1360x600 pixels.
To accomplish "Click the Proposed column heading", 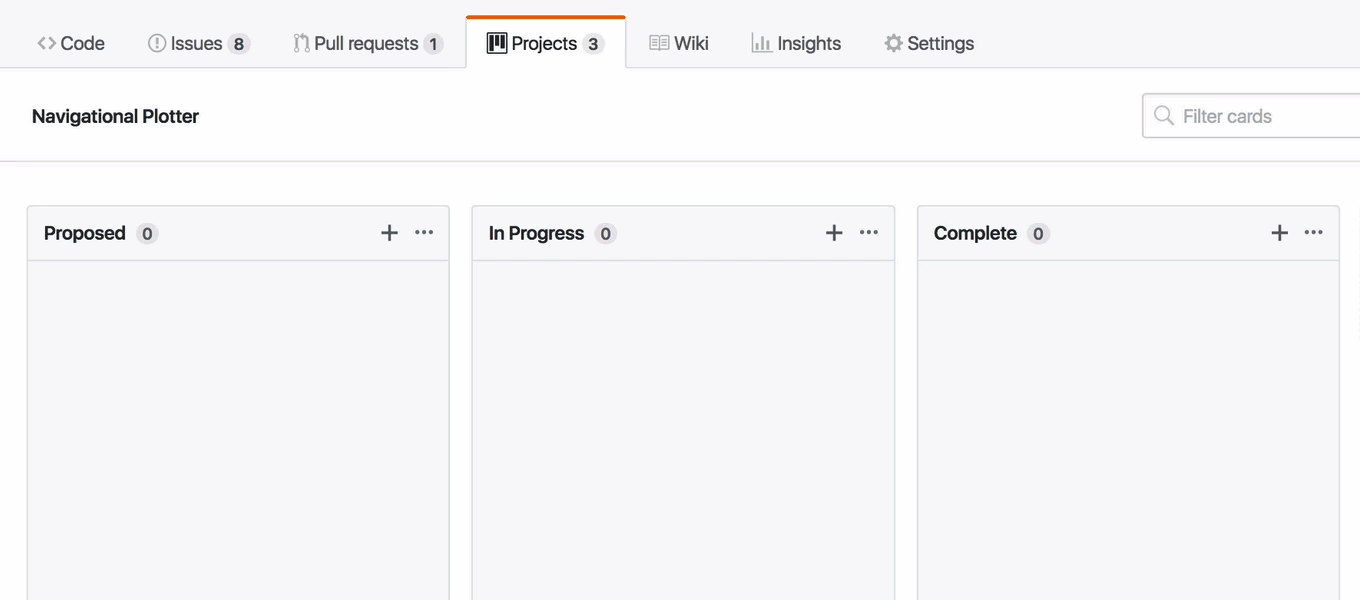I will click(x=85, y=233).
